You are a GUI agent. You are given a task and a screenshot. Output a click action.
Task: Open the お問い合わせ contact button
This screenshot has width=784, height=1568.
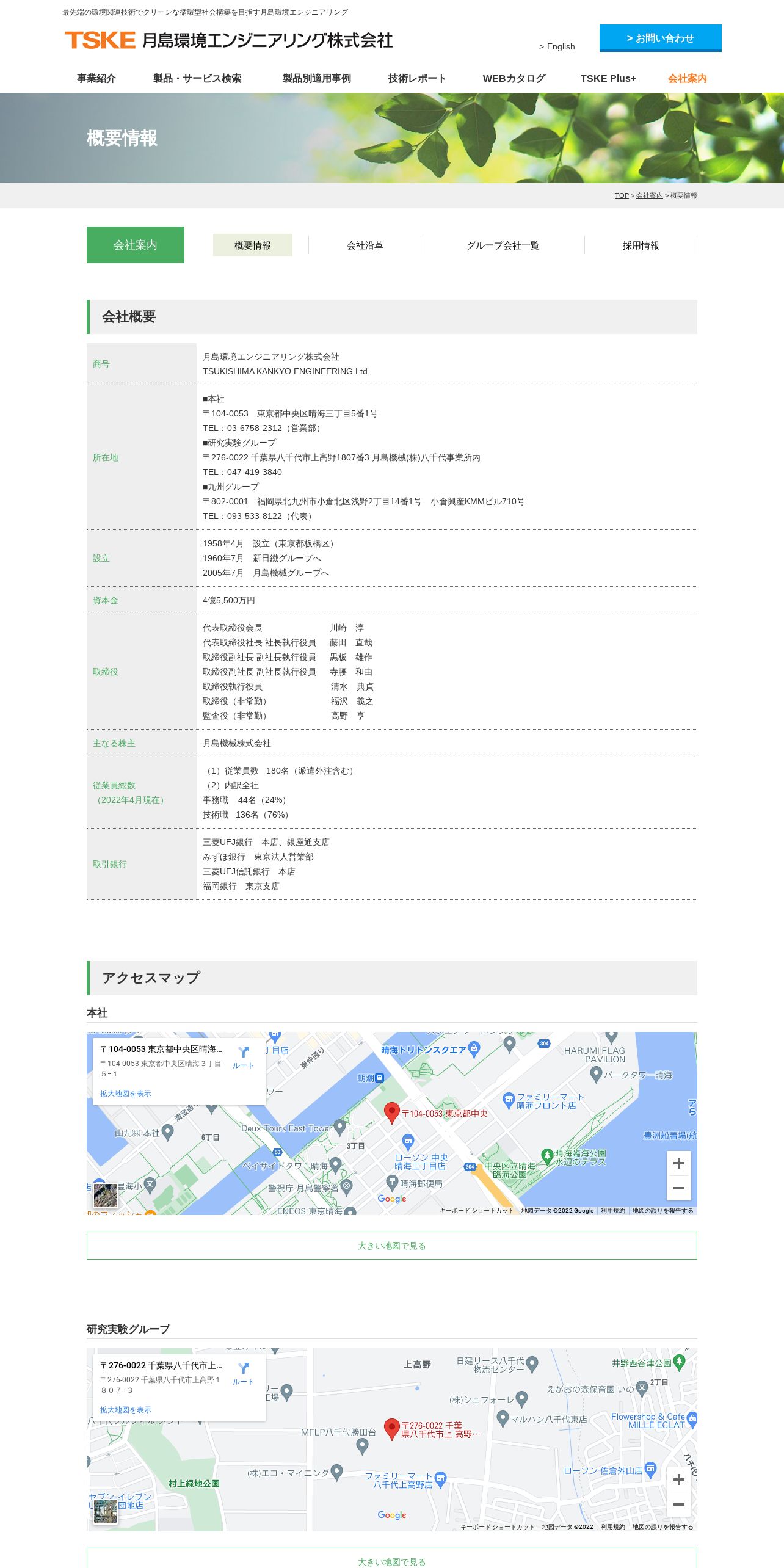tap(660, 38)
